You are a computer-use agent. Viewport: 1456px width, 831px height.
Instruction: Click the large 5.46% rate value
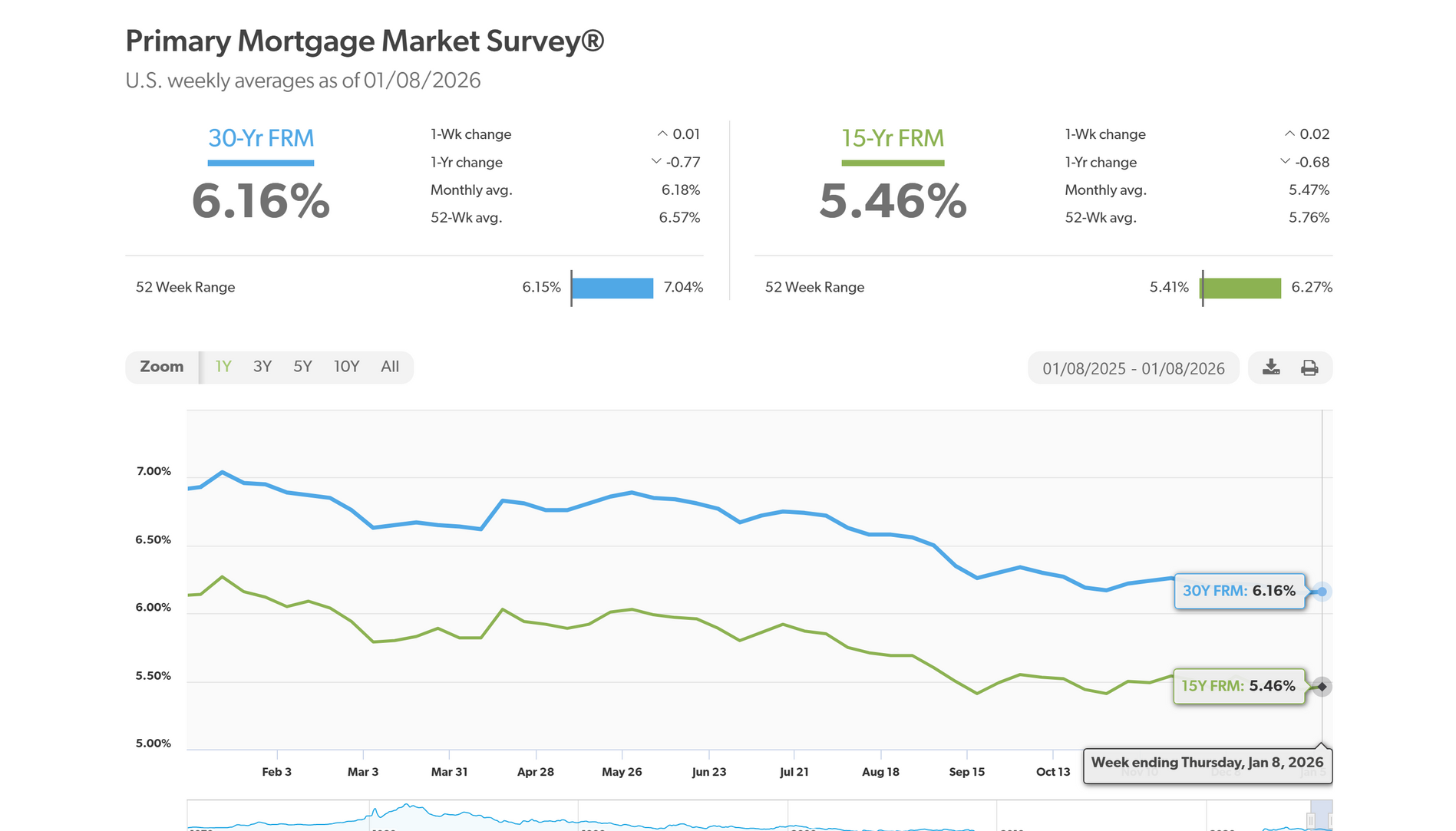pyautogui.click(x=893, y=201)
